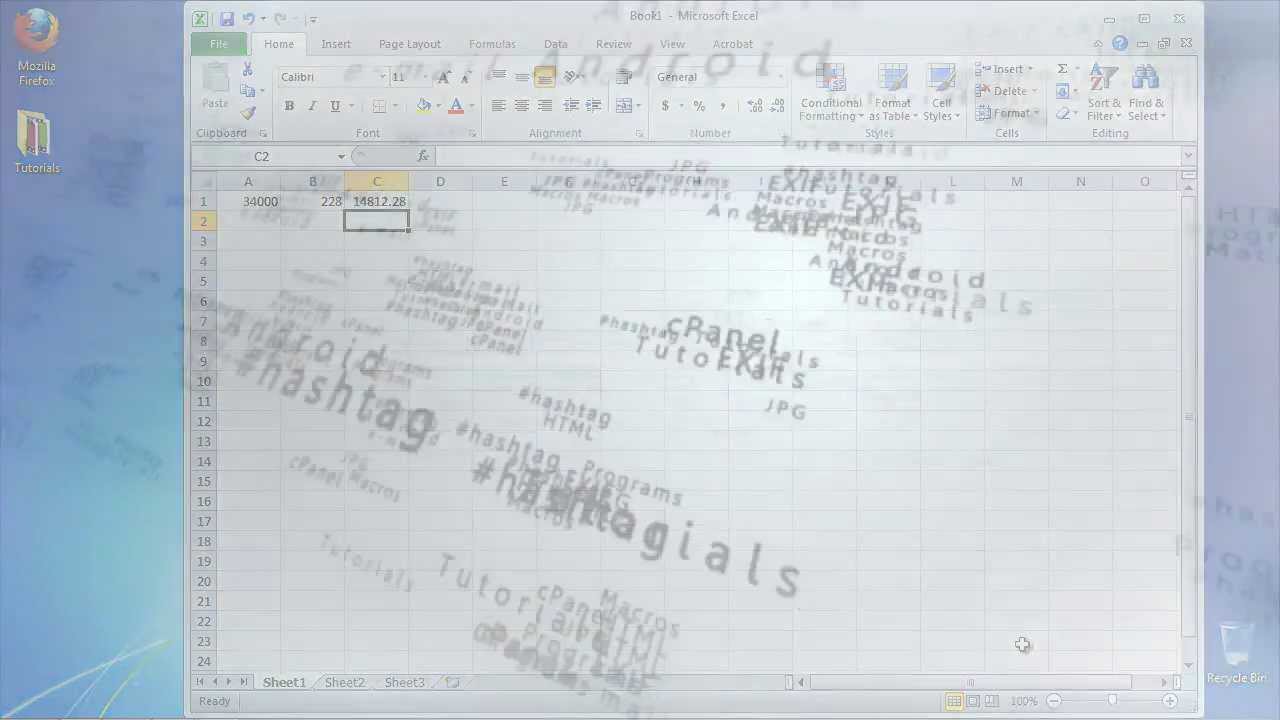Click the Cut scissors icon

tap(247, 70)
